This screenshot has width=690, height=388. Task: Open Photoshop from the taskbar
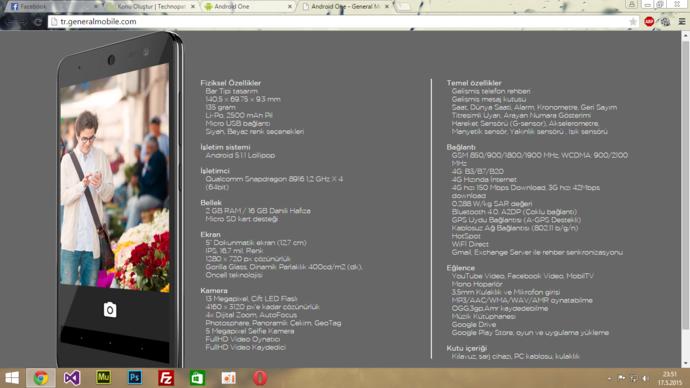pyautogui.click(x=135, y=377)
